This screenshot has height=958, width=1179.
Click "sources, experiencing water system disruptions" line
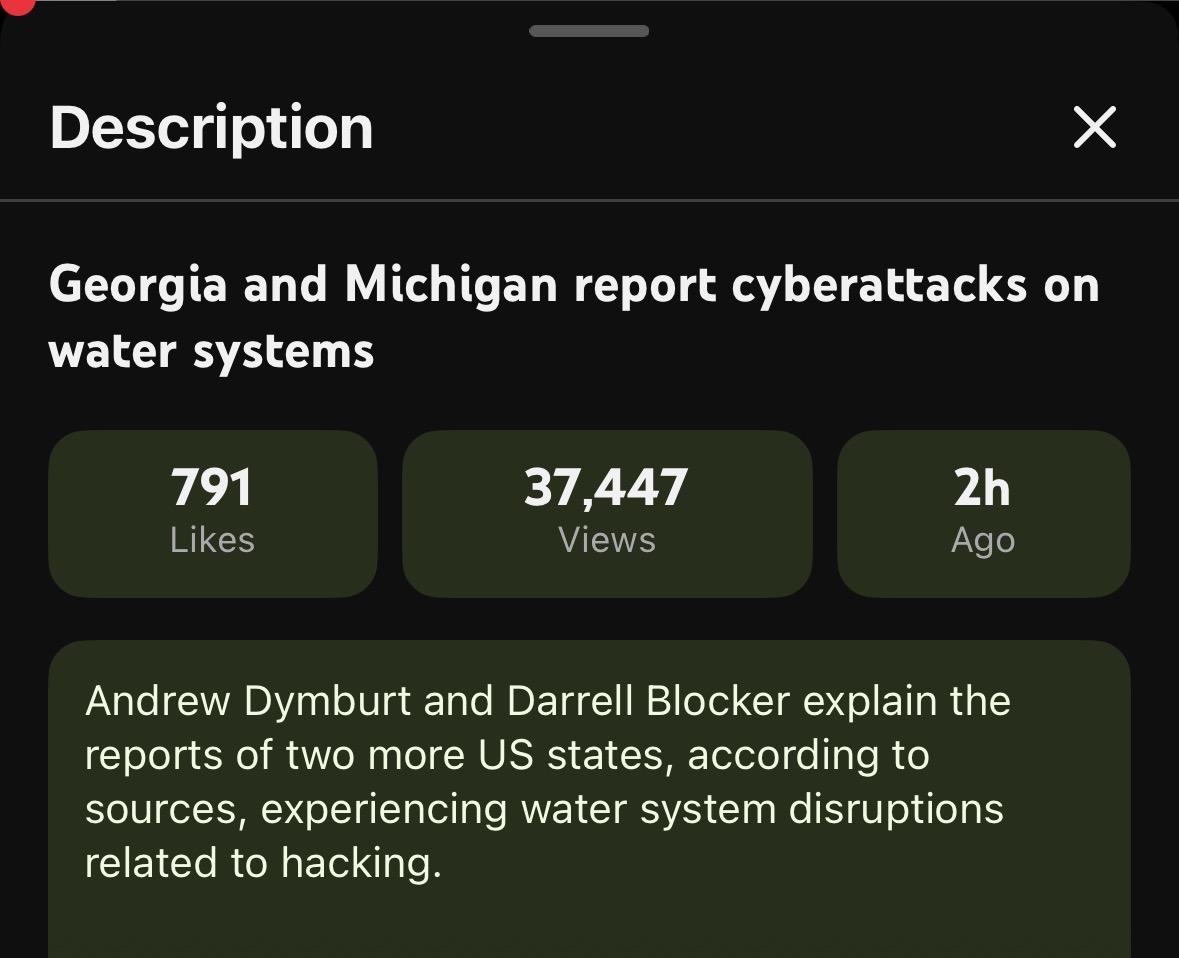point(544,809)
